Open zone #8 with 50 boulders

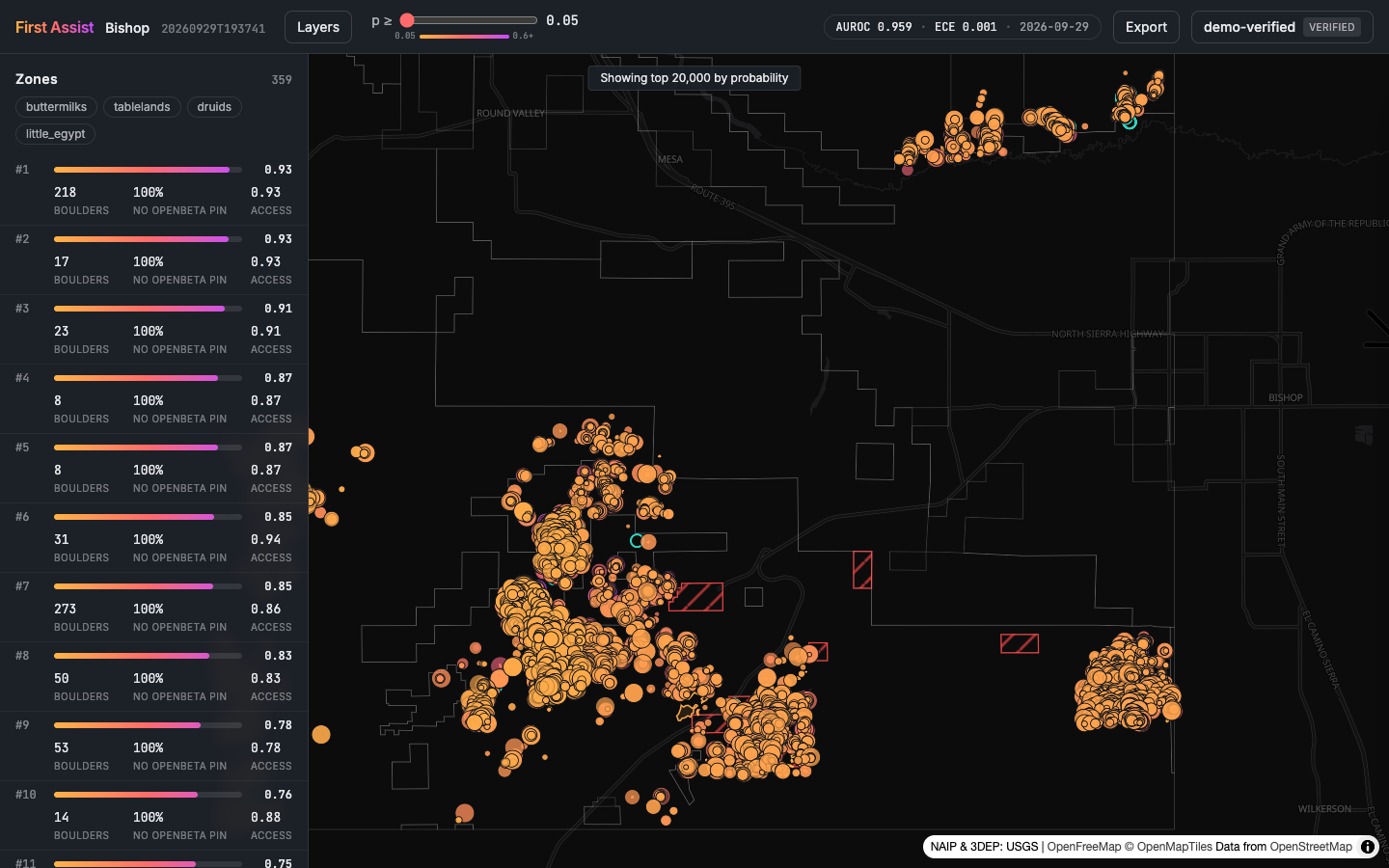pyautogui.click(x=154, y=677)
